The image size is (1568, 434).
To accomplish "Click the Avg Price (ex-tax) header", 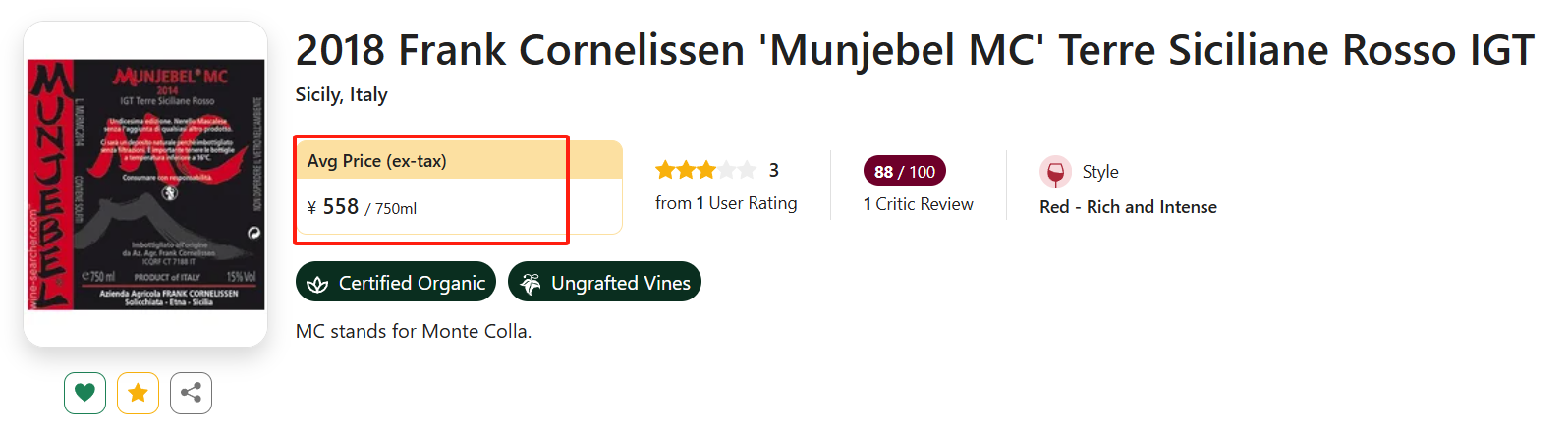I will pyautogui.click(x=376, y=161).
